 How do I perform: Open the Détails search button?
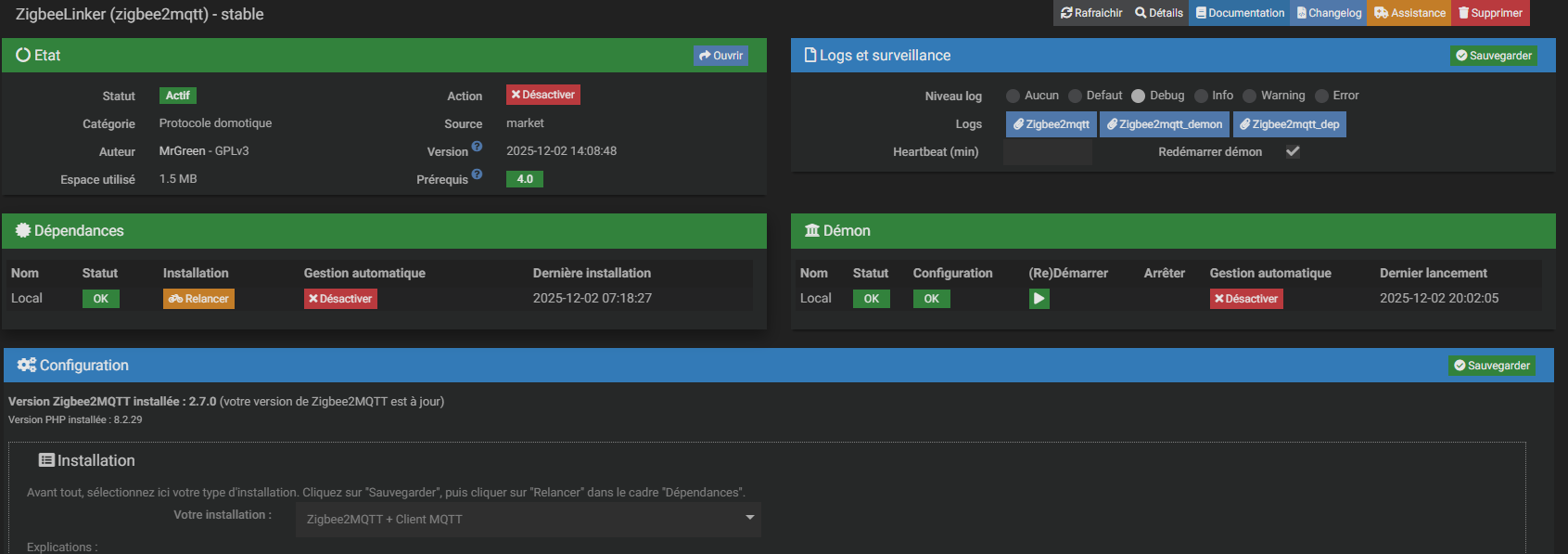coord(1159,13)
